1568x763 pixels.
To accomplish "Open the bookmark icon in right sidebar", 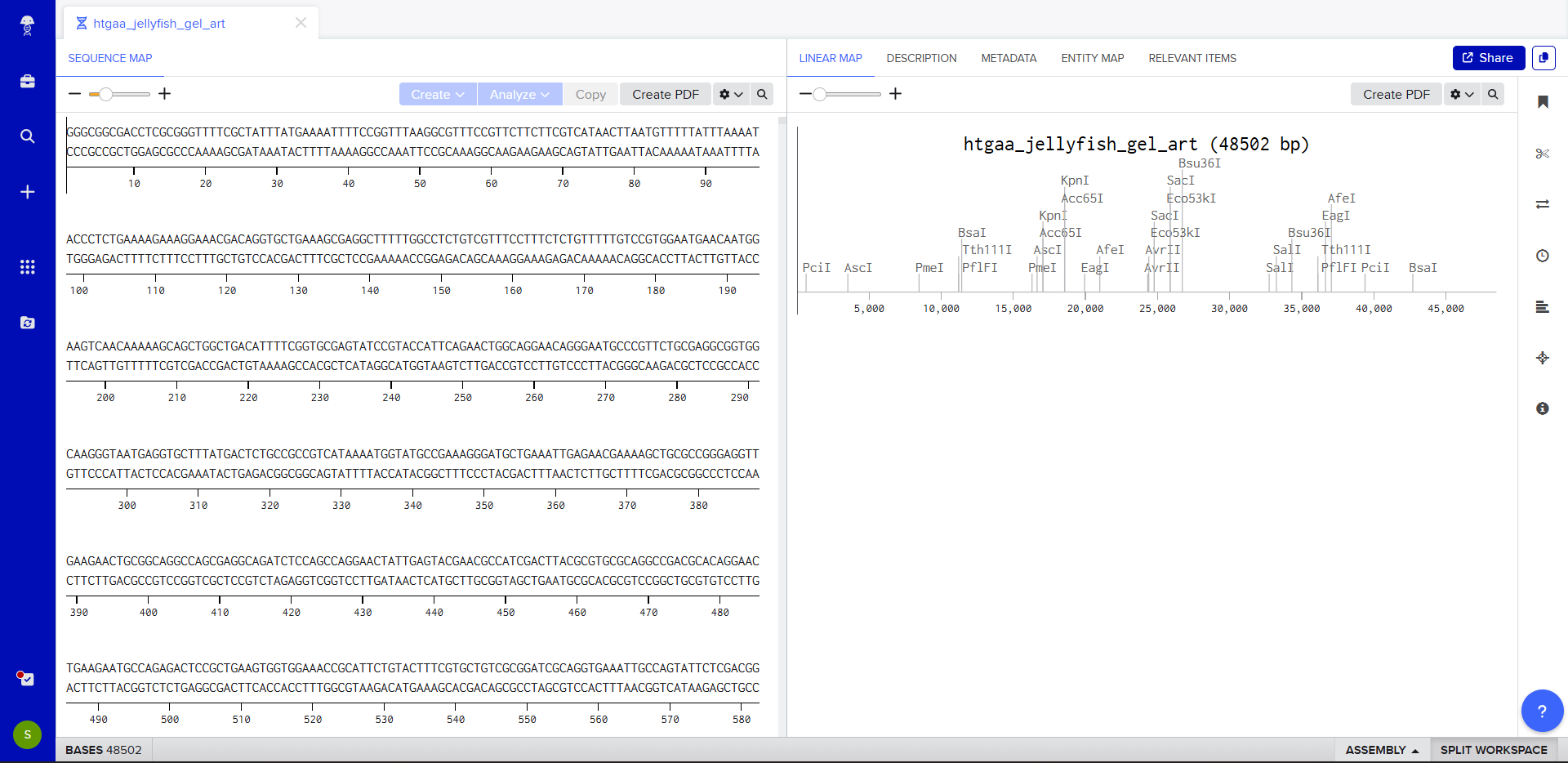I will tap(1542, 102).
